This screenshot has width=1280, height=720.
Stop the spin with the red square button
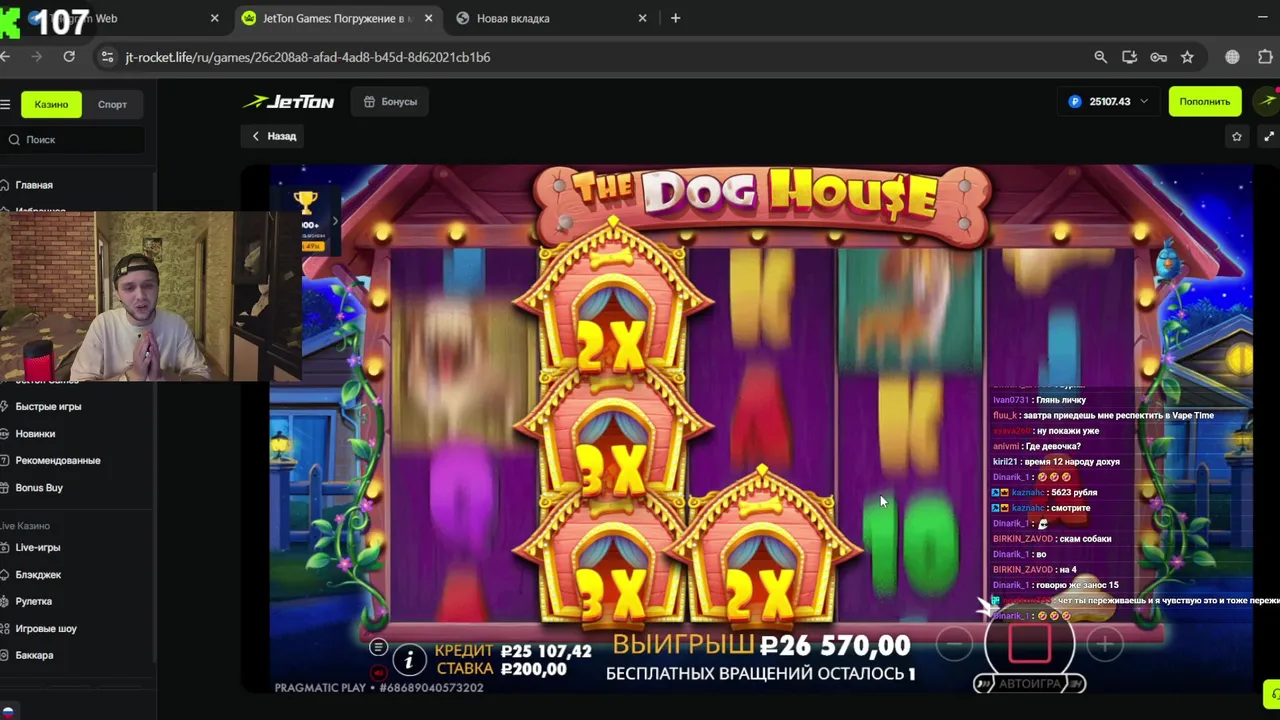click(1029, 645)
